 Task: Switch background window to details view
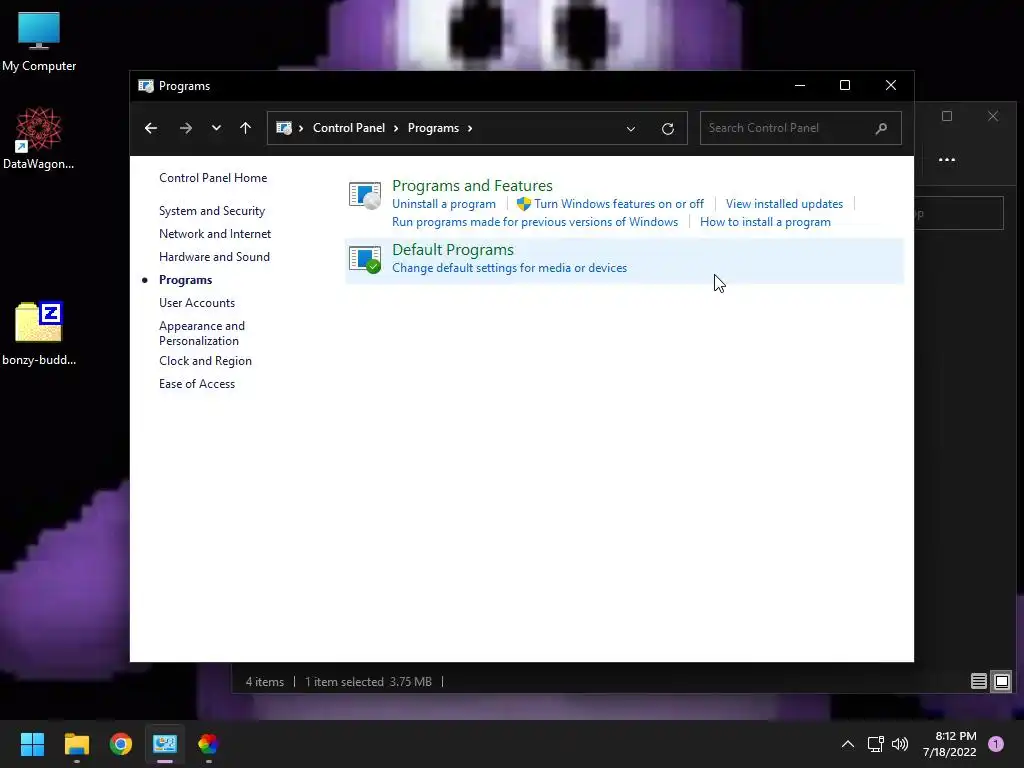pos(978,682)
